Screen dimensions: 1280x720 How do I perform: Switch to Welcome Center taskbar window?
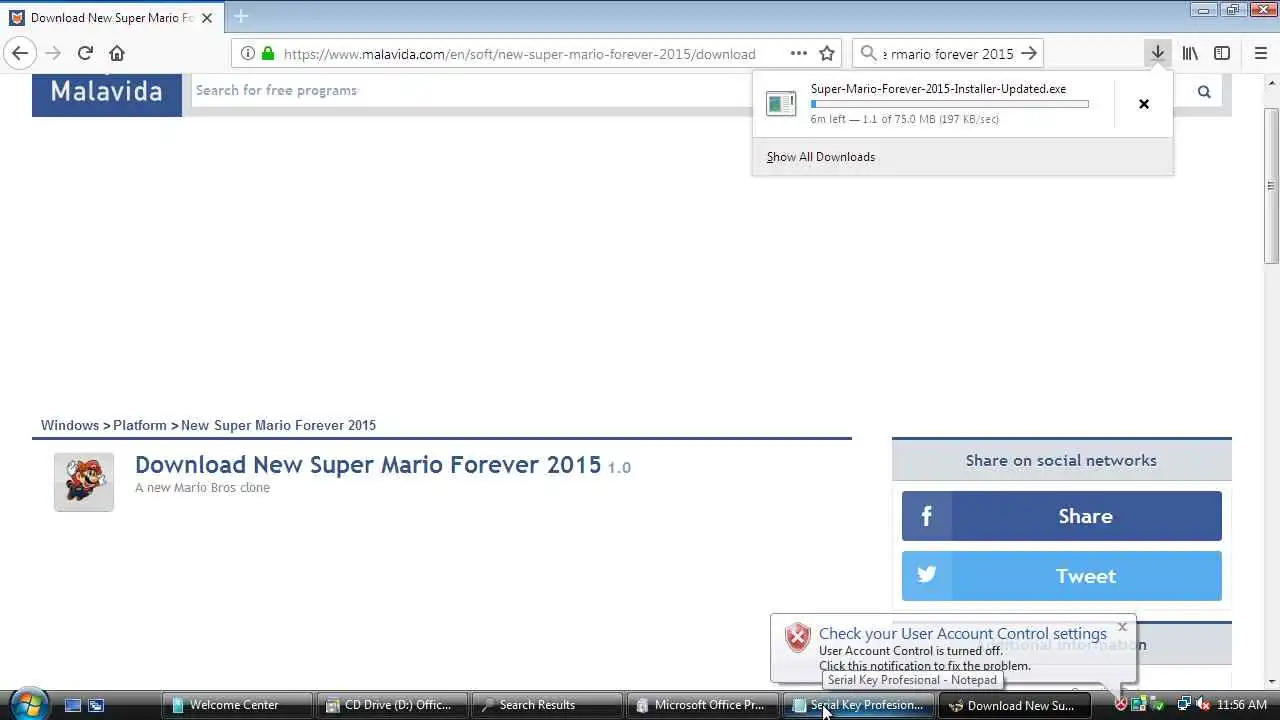pyautogui.click(x=236, y=705)
